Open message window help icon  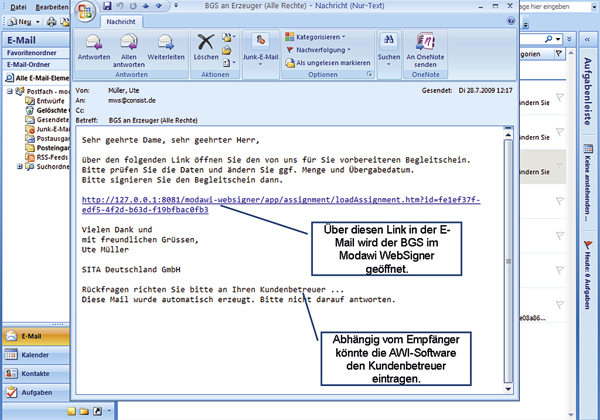[x=510, y=21]
